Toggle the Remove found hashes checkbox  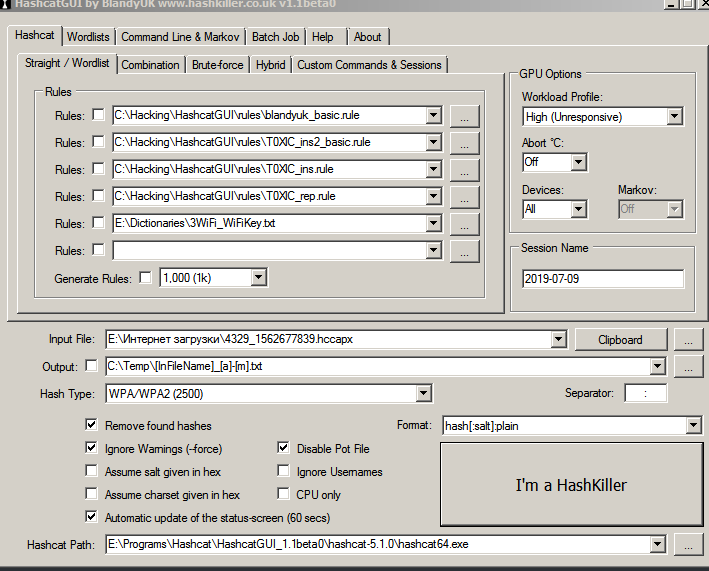[93, 425]
